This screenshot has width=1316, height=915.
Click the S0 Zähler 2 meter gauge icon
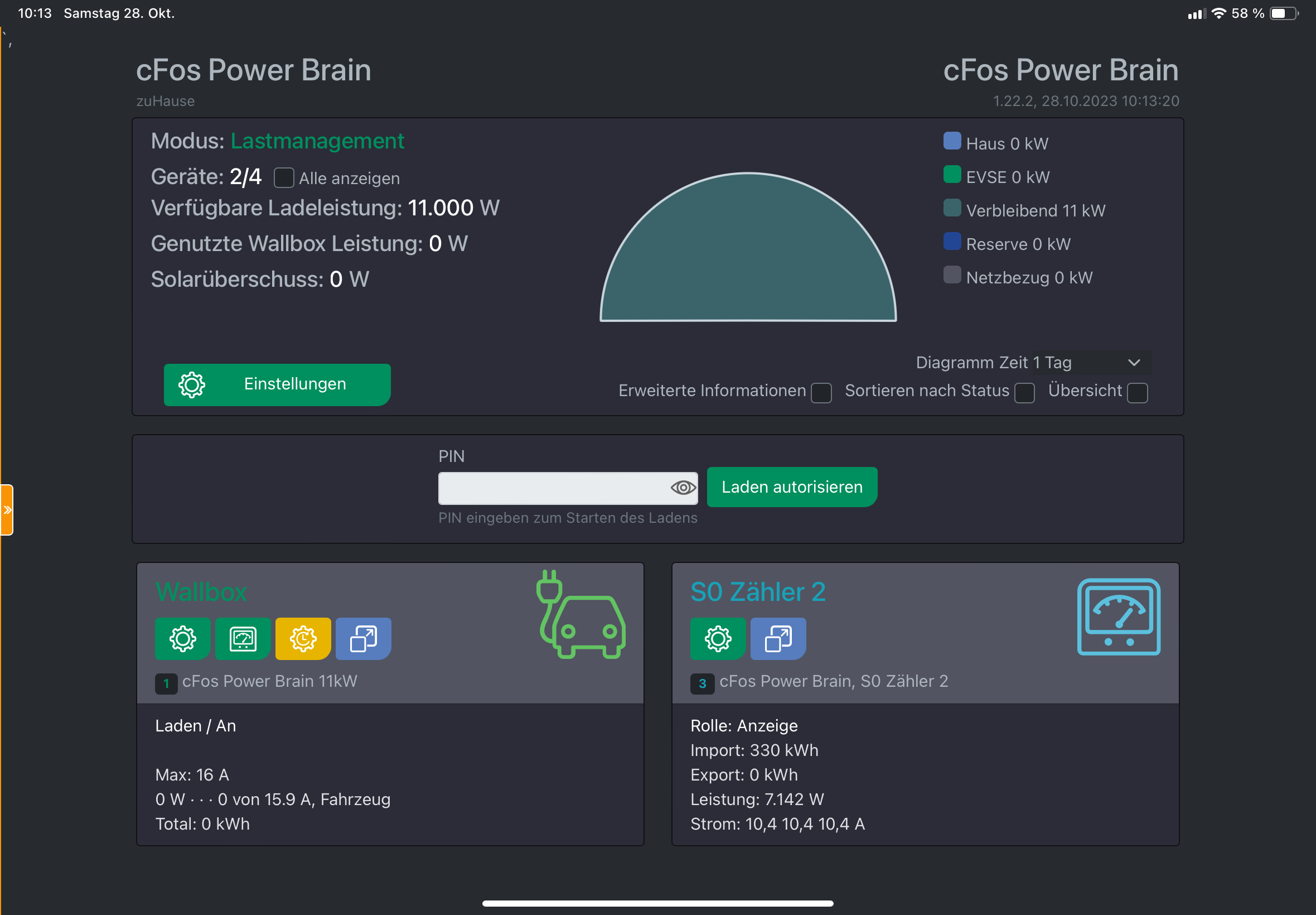point(1119,617)
